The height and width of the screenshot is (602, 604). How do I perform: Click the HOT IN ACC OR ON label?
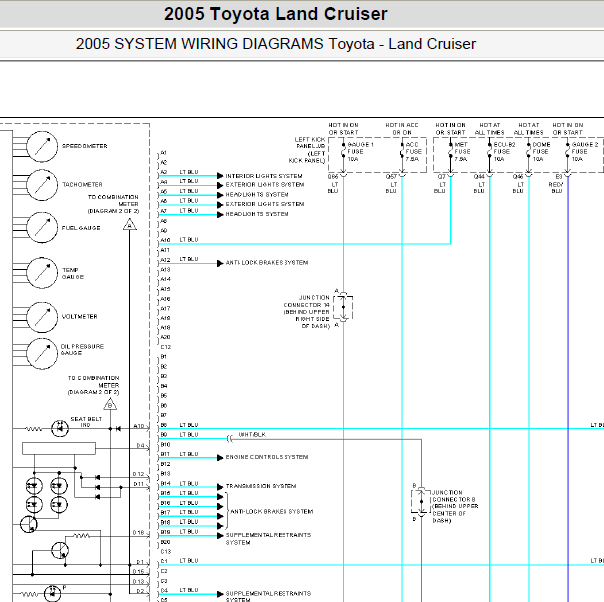402,129
